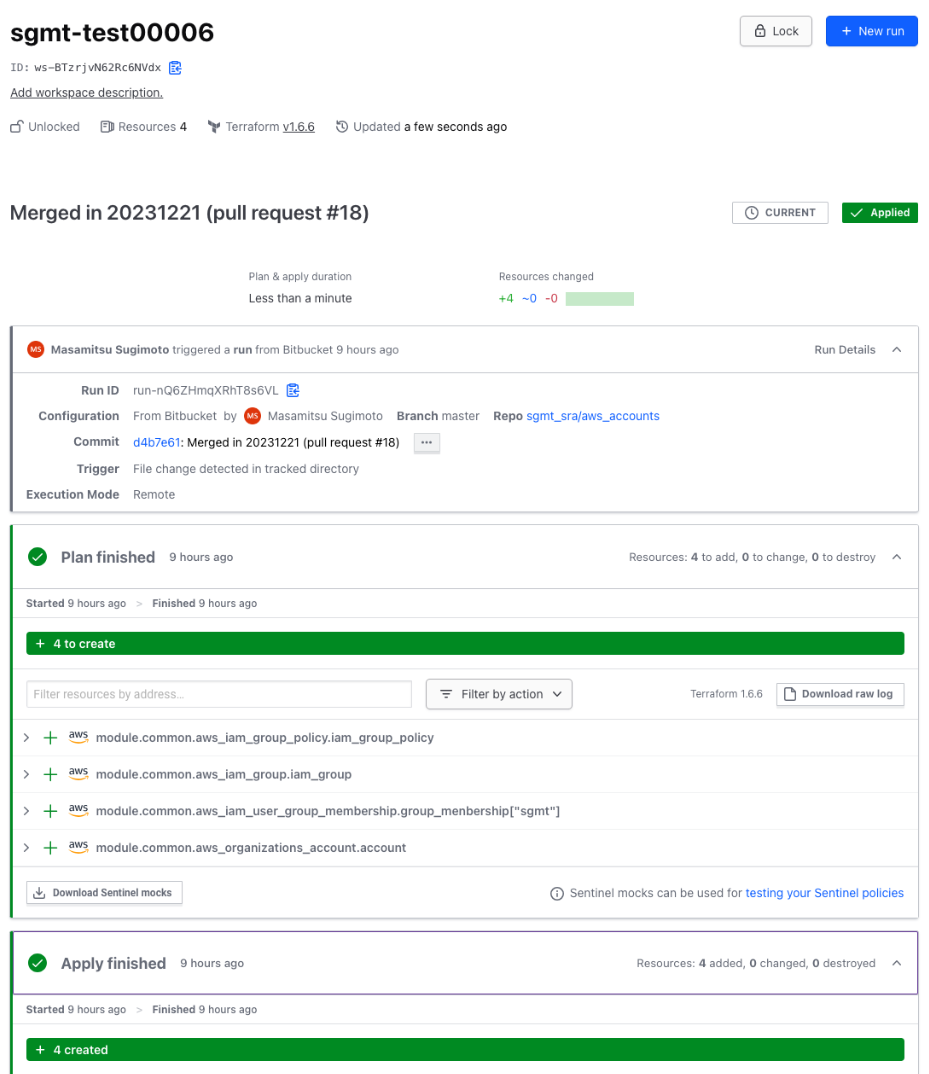
Task: Click the 'Execution Mode' Remote value
Action: pyautogui.click(x=154, y=495)
